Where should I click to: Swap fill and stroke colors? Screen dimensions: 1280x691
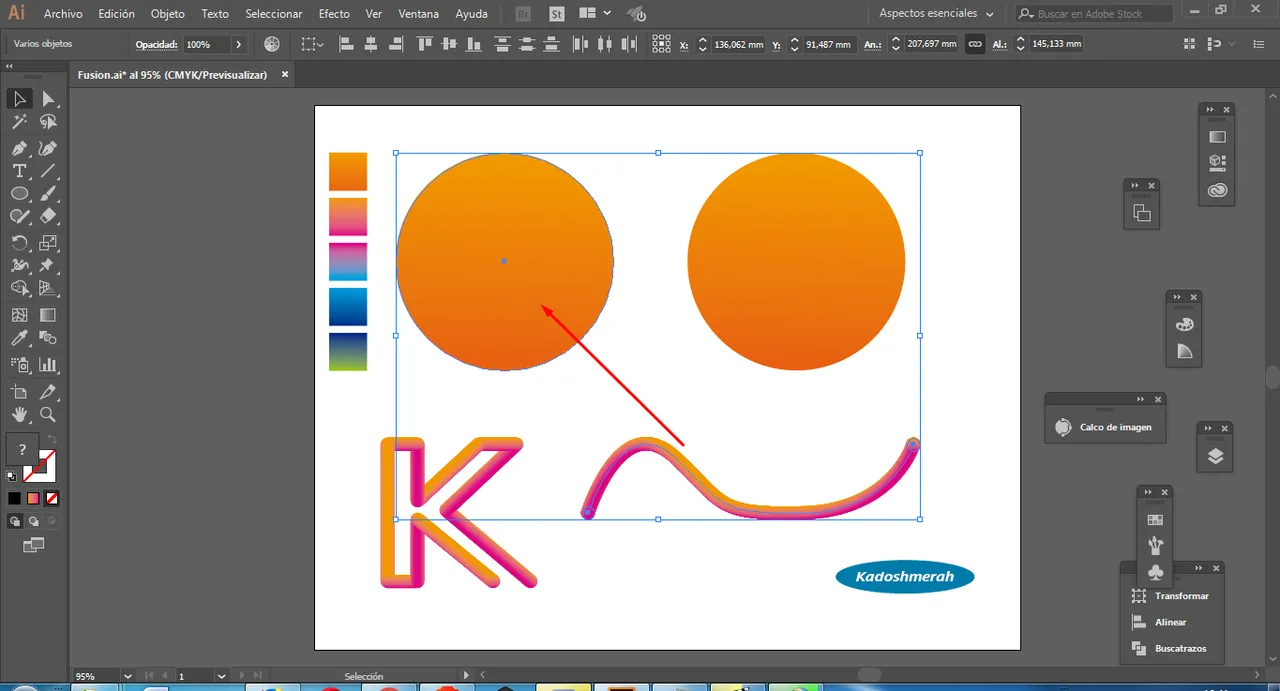tap(52, 439)
